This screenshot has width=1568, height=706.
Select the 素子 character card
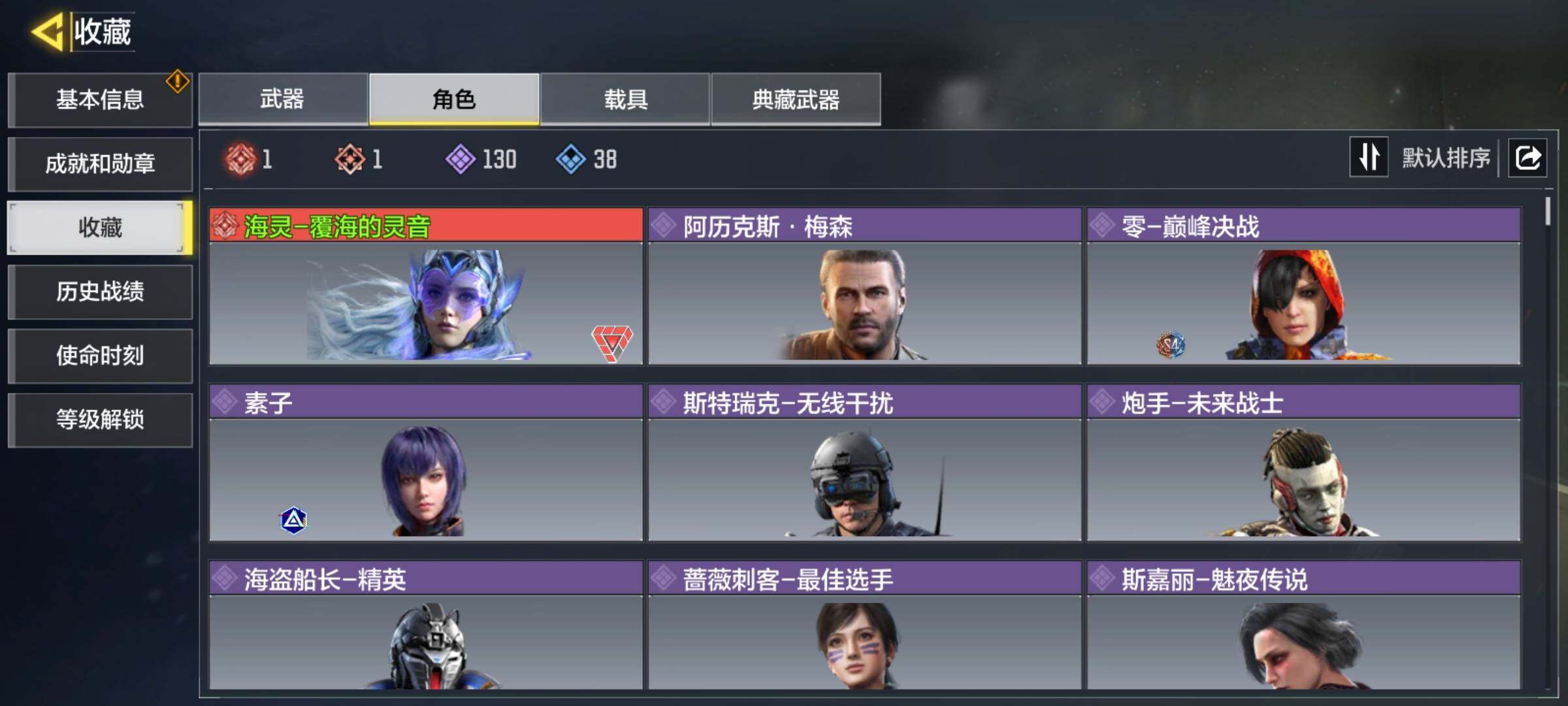point(426,463)
